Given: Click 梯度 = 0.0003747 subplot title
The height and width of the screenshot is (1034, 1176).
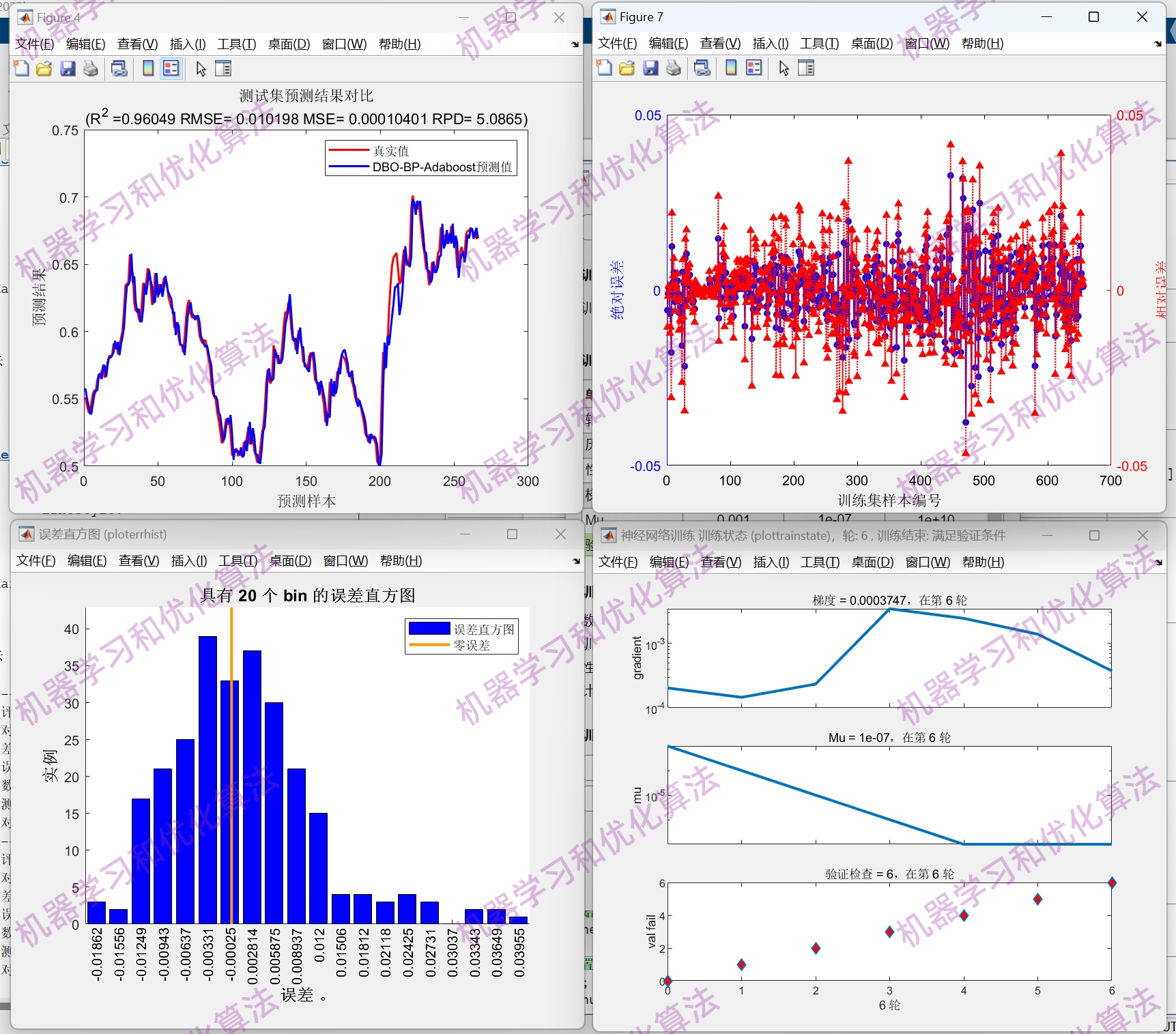Looking at the screenshot, I should 889,601.
